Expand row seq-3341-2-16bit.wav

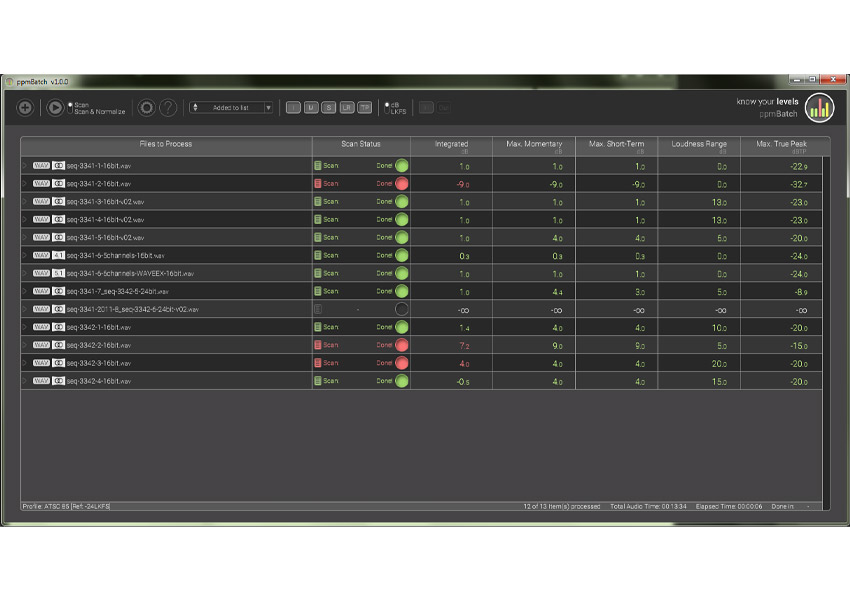(x=24, y=183)
